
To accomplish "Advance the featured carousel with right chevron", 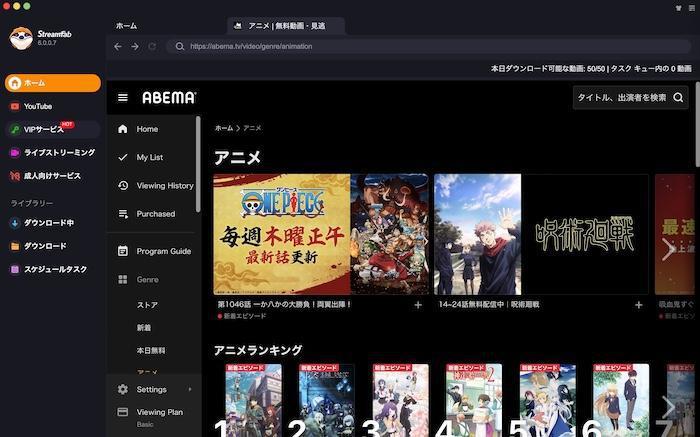I will point(668,250).
